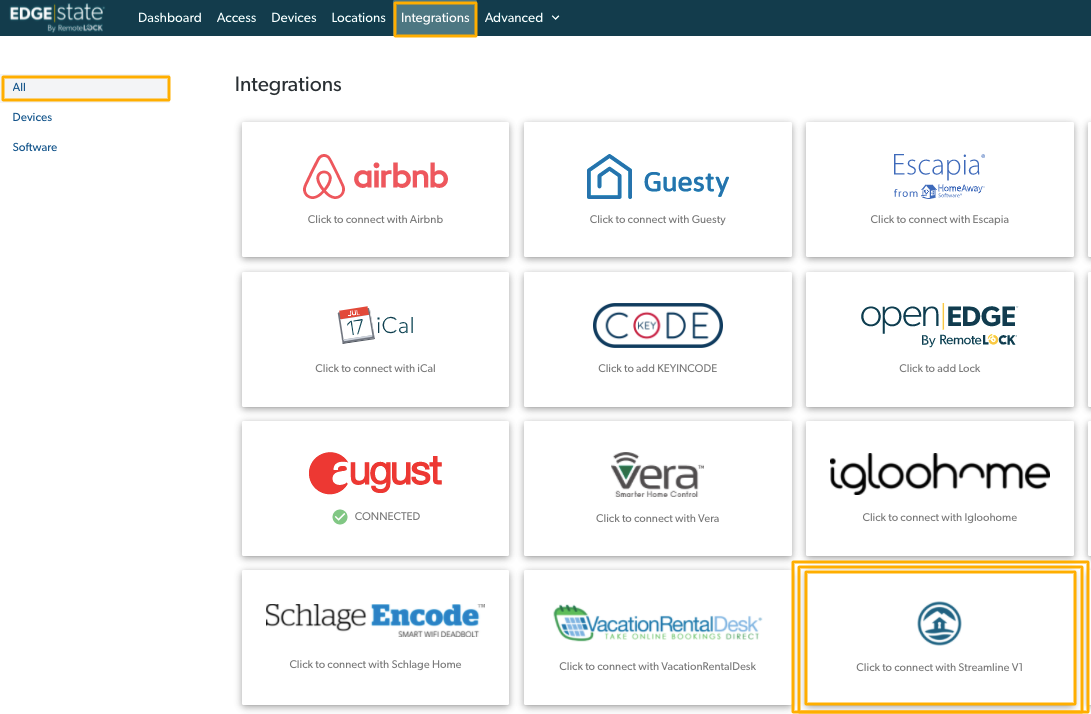1091x714 pixels.
Task: Expand the Advanced dropdown menu
Action: 522,17
